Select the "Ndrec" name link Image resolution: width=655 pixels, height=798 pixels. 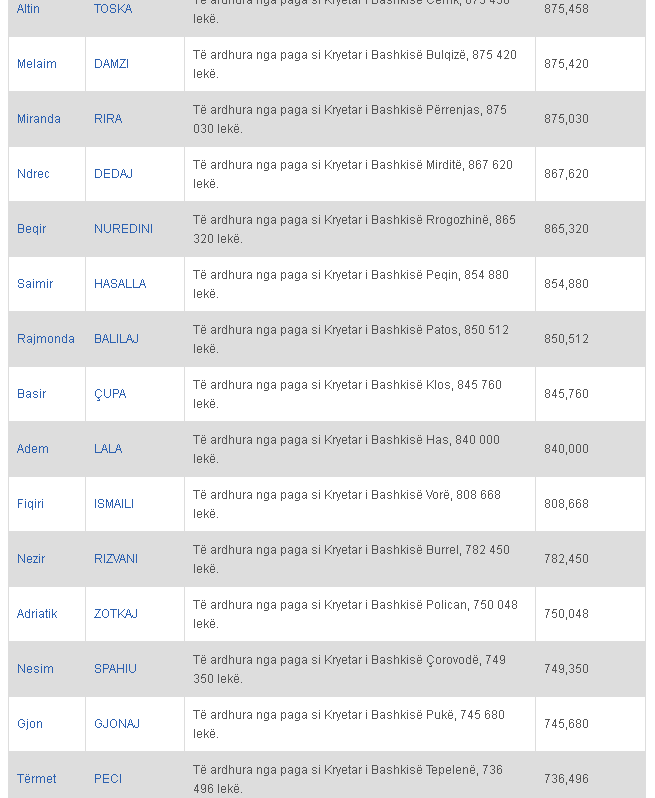click(x=33, y=174)
